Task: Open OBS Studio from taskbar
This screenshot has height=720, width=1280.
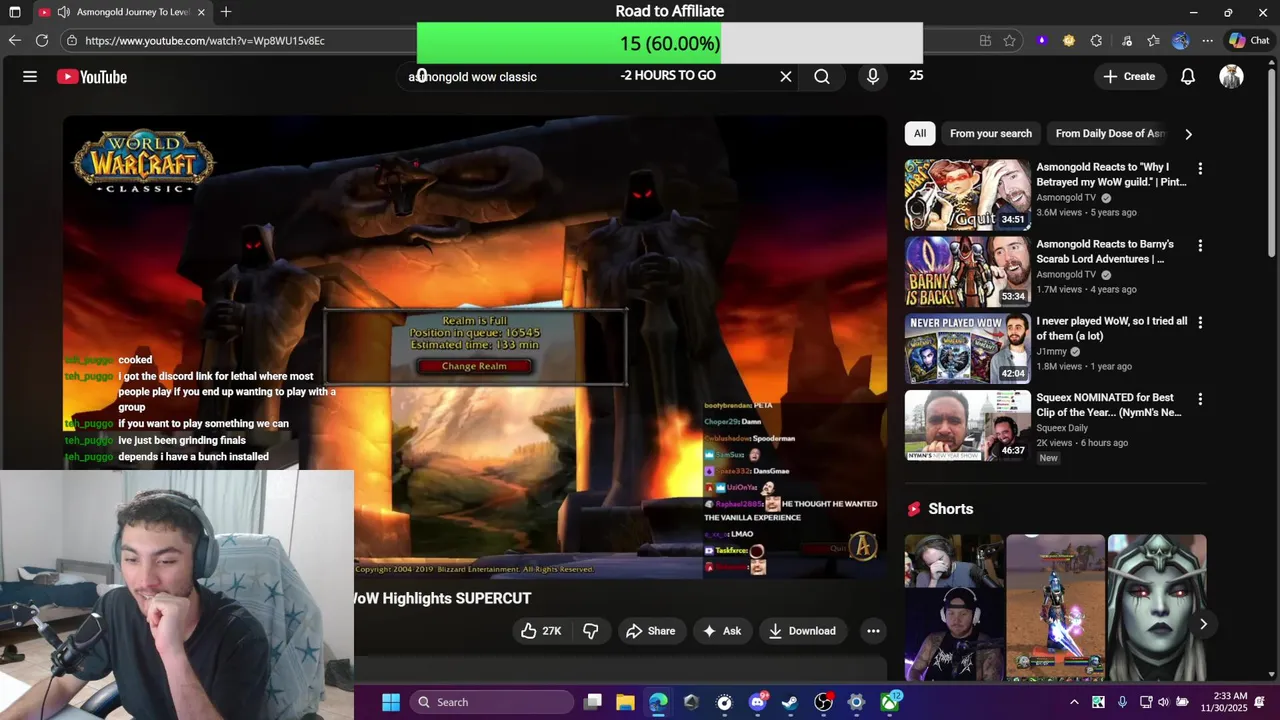Action: [823, 702]
